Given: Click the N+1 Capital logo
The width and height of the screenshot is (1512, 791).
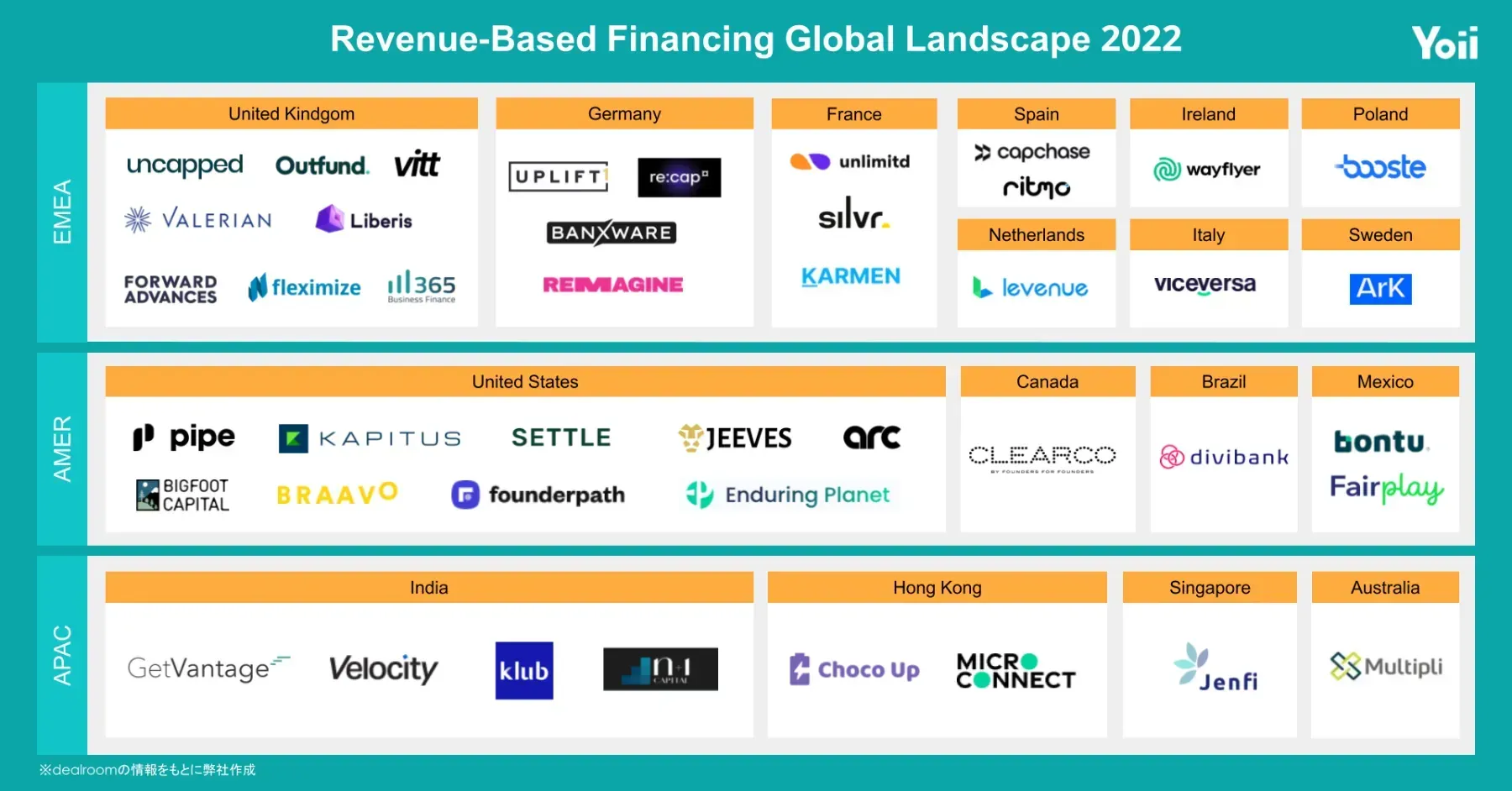Looking at the screenshot, I should click(660, 669).
